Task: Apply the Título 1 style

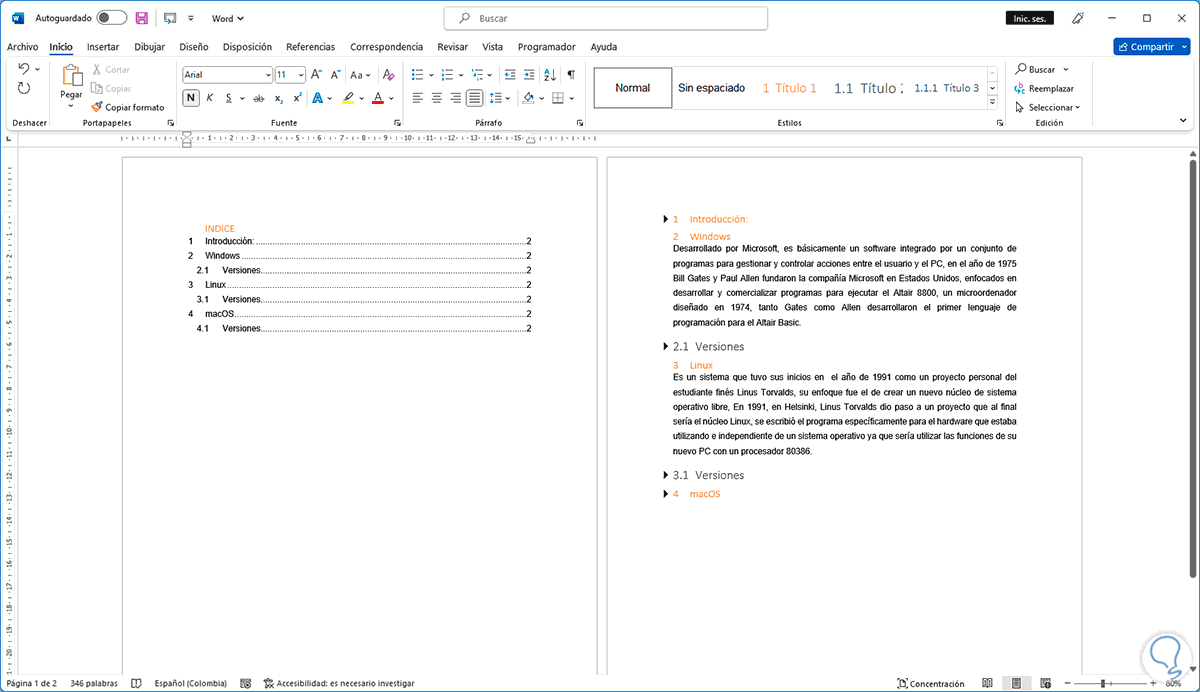Action: 790,88
